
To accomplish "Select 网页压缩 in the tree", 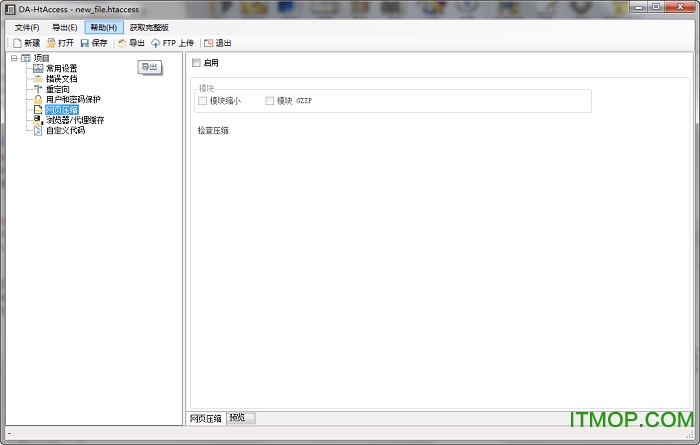I will (62, 110).
